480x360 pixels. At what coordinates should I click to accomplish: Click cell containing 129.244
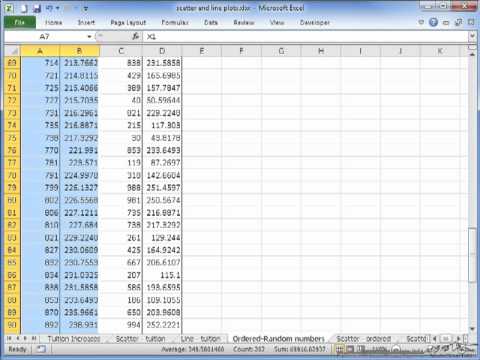coord(162,238)
